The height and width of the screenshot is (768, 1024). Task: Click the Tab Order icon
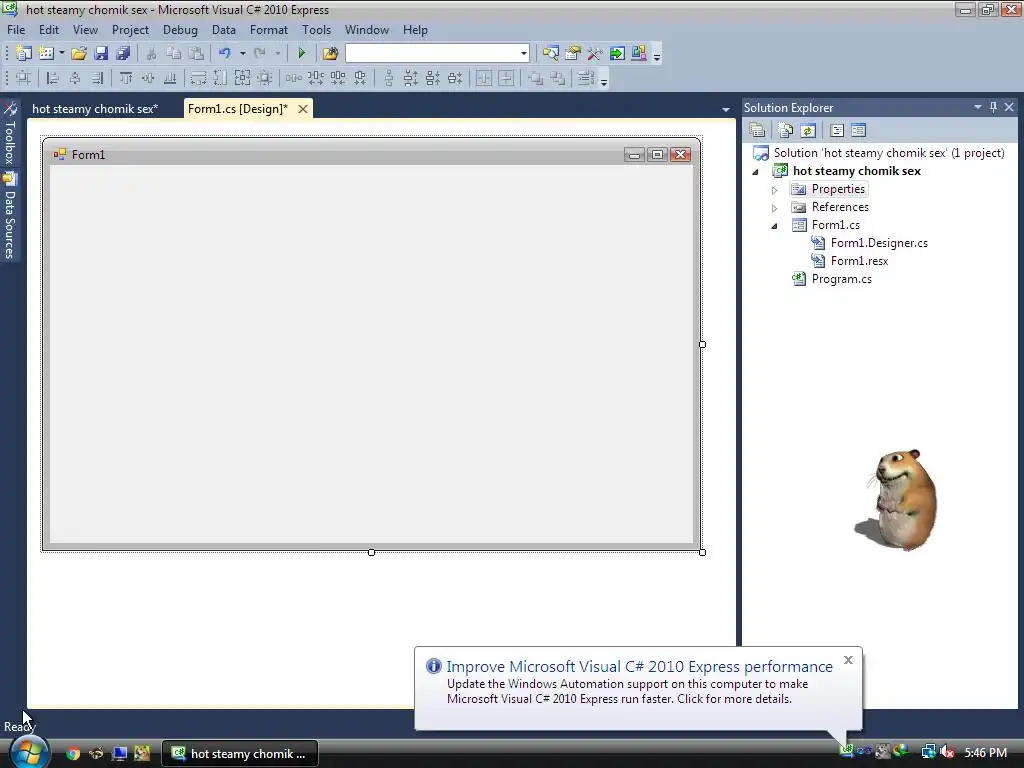click(585, 78)
